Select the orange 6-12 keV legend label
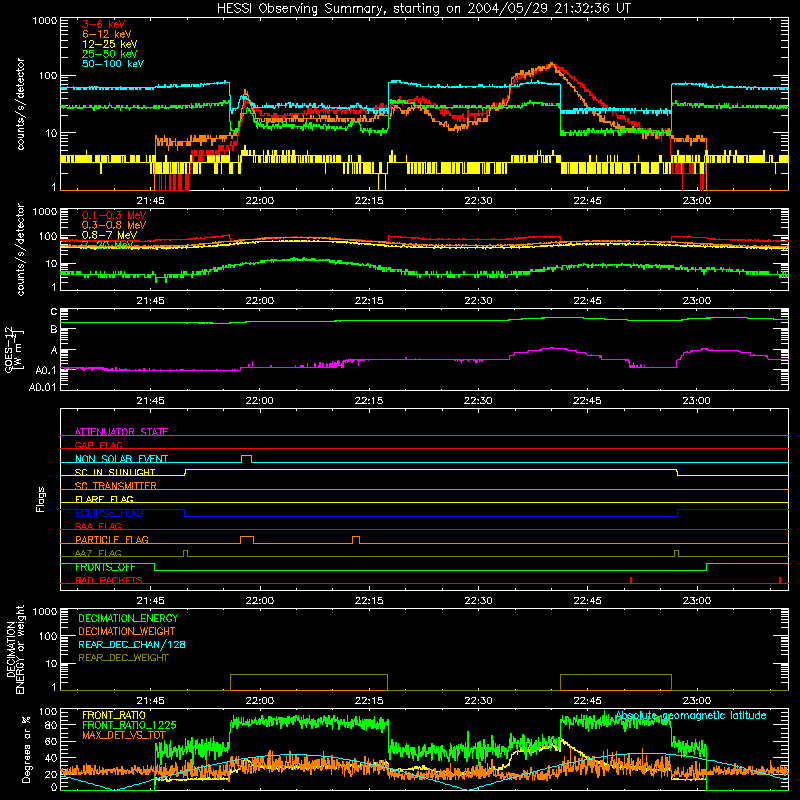Screen dimensions: 800x800 107,34
